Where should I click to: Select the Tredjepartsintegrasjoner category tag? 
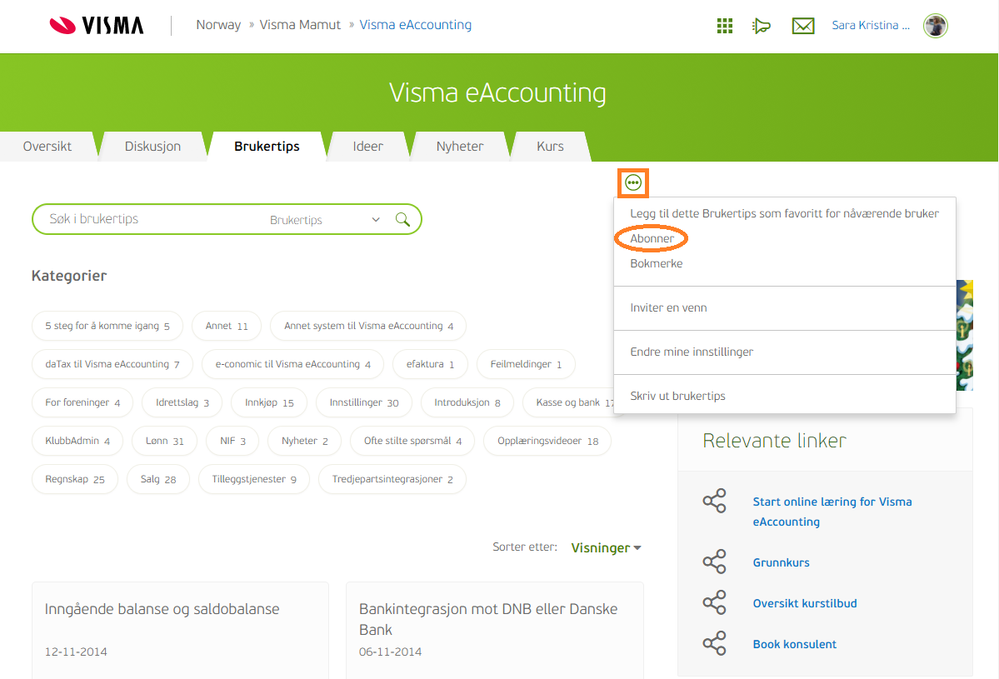[x=392, y=479]
